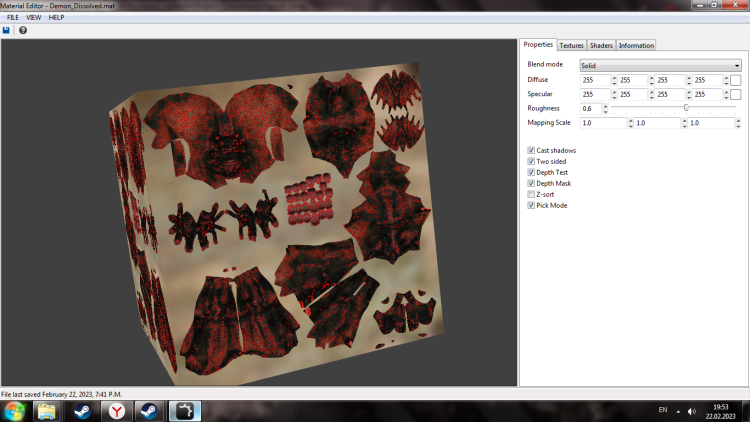Image resolution: width=750 pixels, height=422 pixels.
Task: Click the first Steam taskbar icon
Action: (x=82, y=410)
